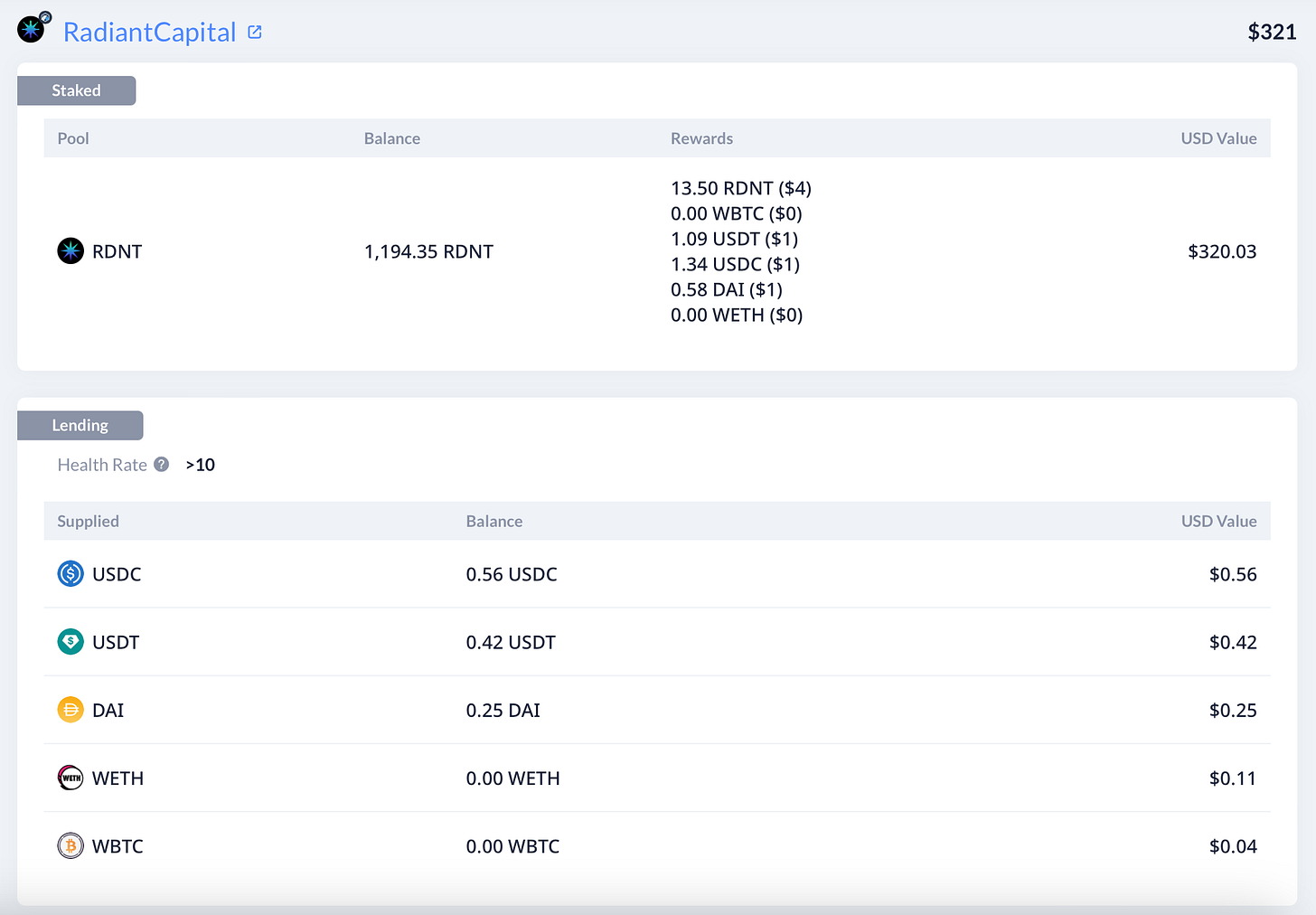Click the WBTC supplied asset name
This screenshot has width=1316, height=915.
click(x=117, y=845)
